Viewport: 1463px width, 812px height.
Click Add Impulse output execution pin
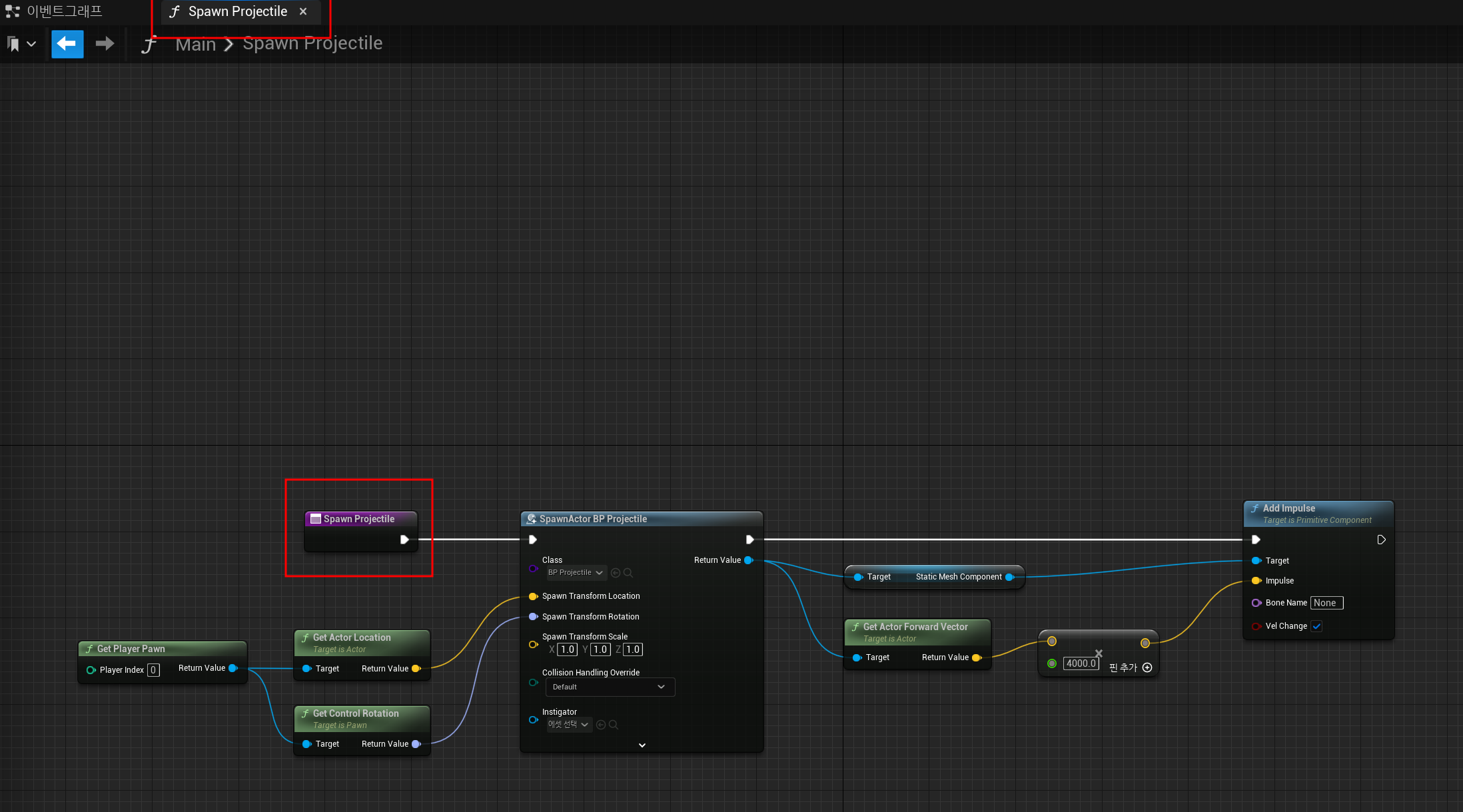coord(1381,540)
